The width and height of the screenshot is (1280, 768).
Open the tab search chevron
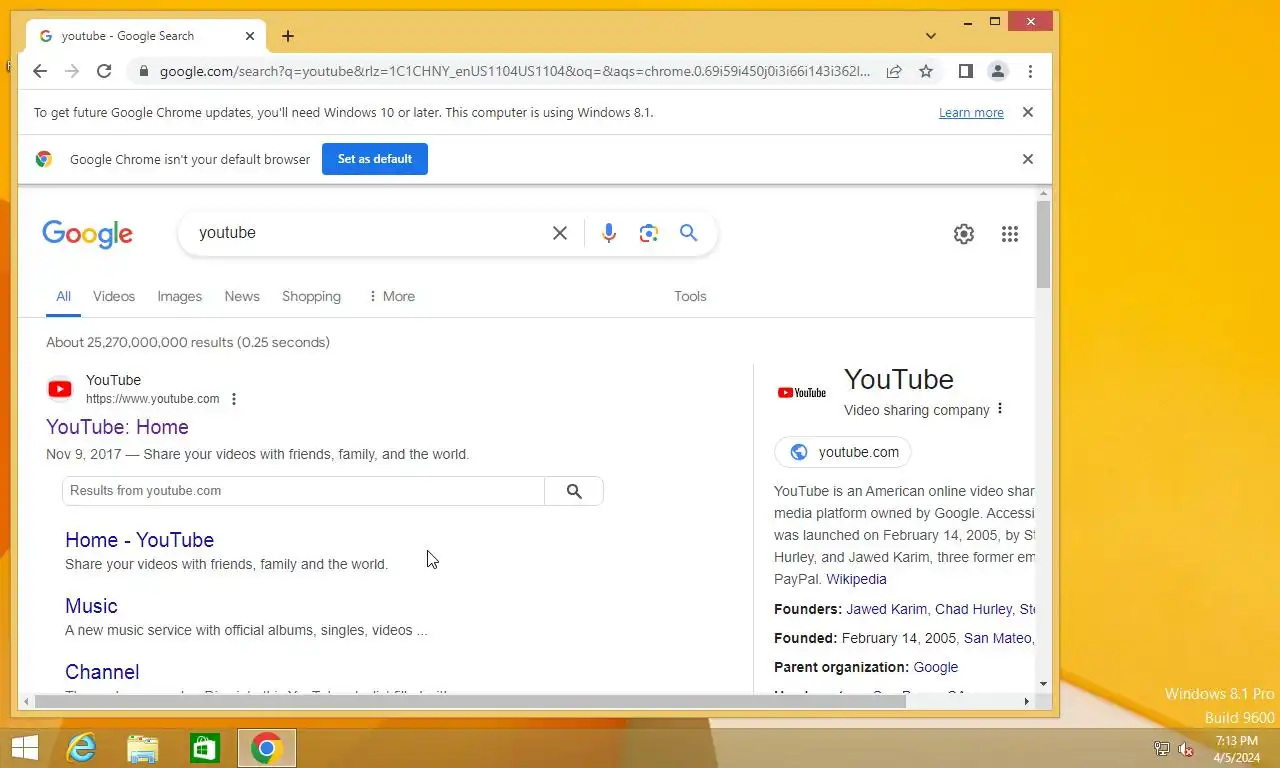pos(931,36)
